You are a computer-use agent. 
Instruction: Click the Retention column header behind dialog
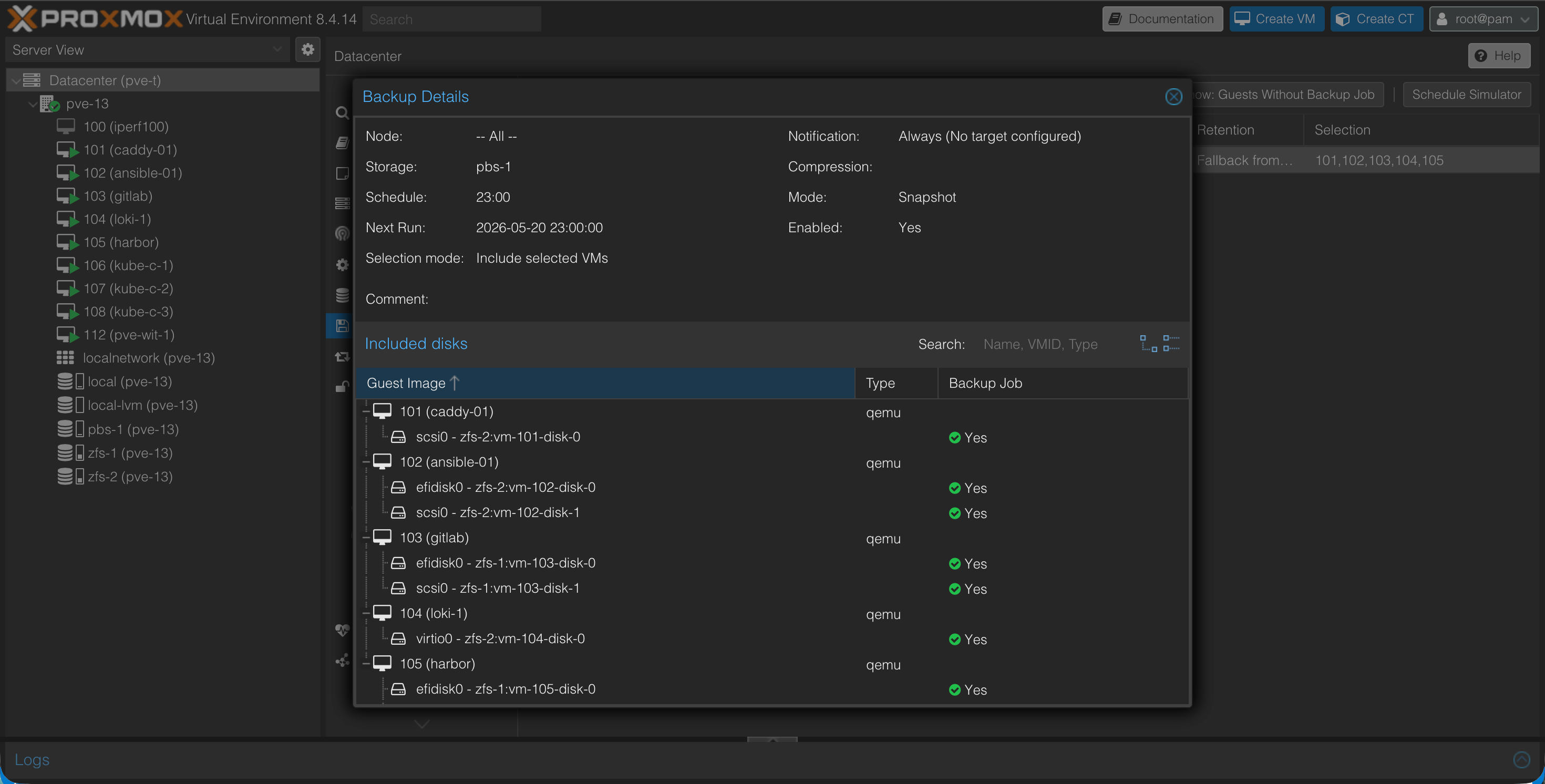click(x=1247, y=130)
